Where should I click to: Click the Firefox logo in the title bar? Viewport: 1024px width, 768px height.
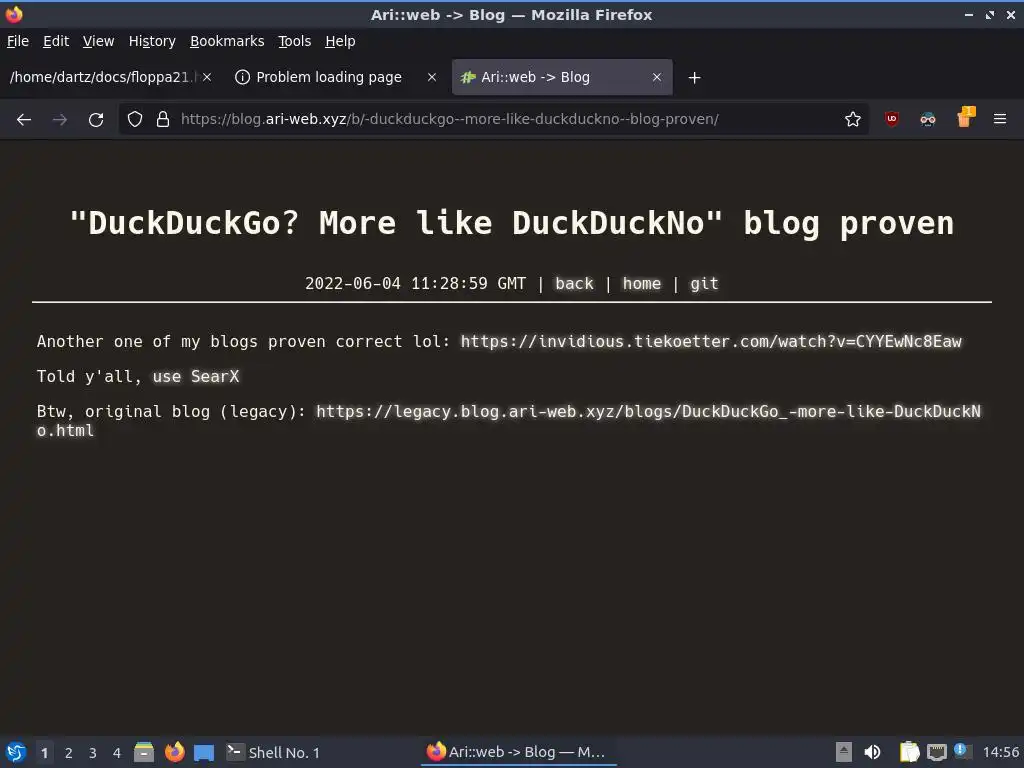point(14,14)
